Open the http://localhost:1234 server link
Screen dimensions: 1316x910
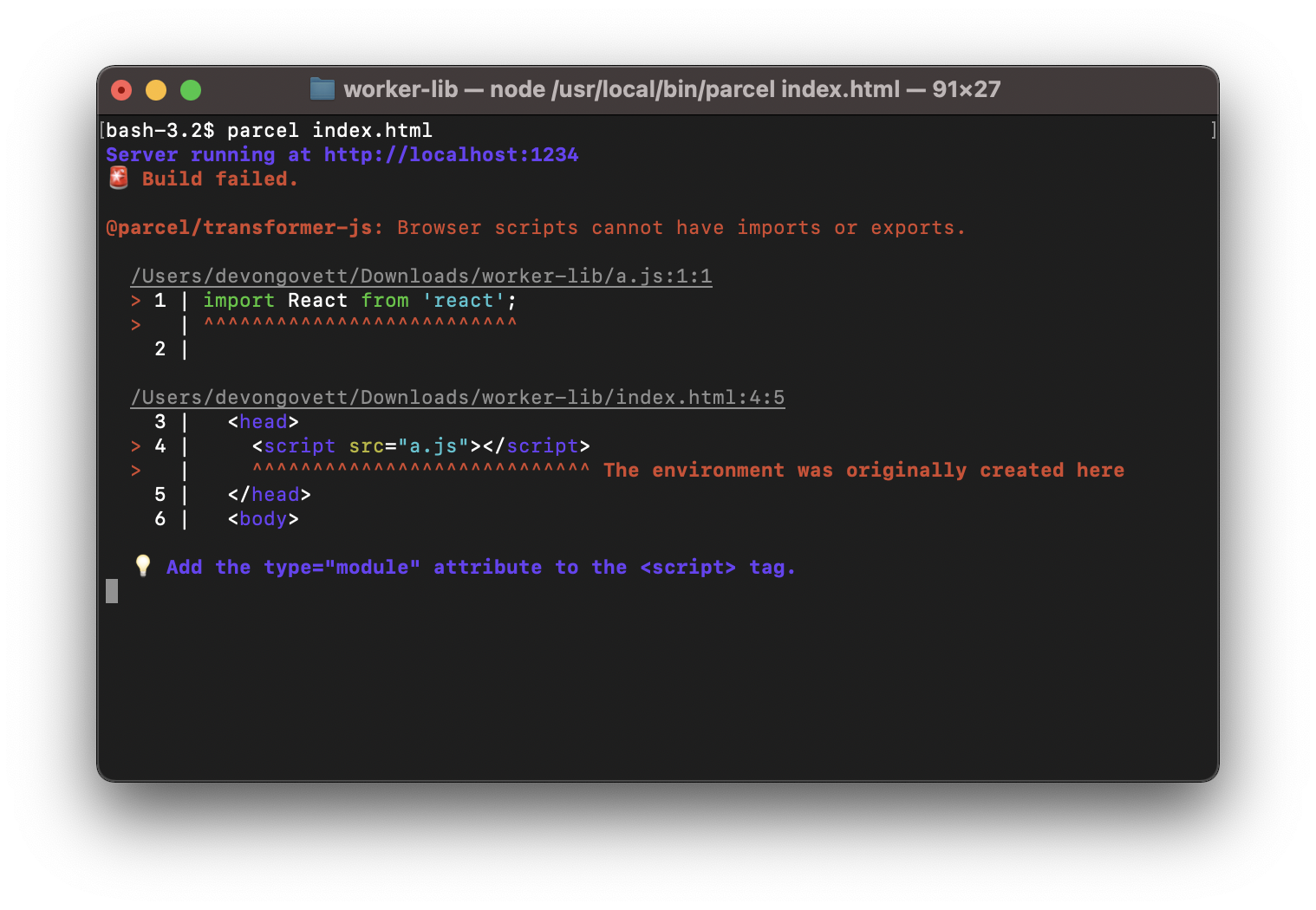pyautogui.click(x=451, y=154)
